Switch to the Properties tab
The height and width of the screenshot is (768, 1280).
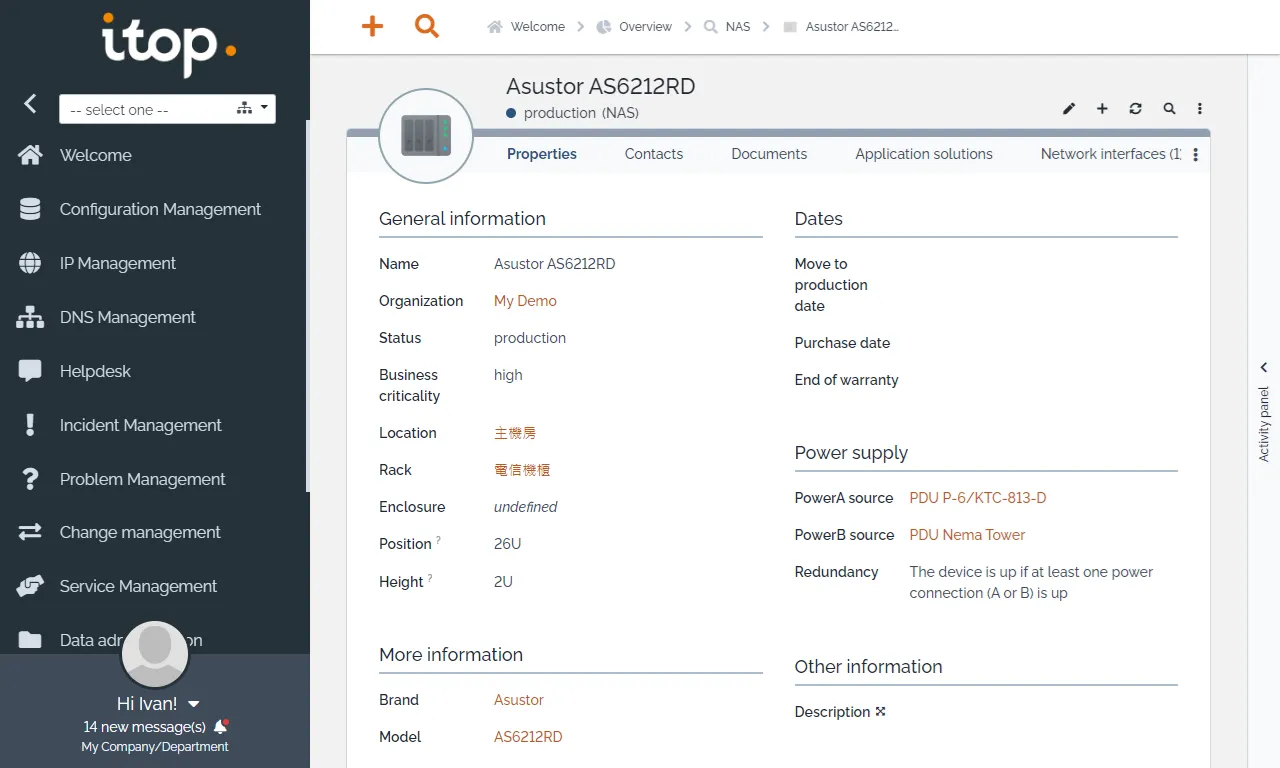[x=542, y=154]
